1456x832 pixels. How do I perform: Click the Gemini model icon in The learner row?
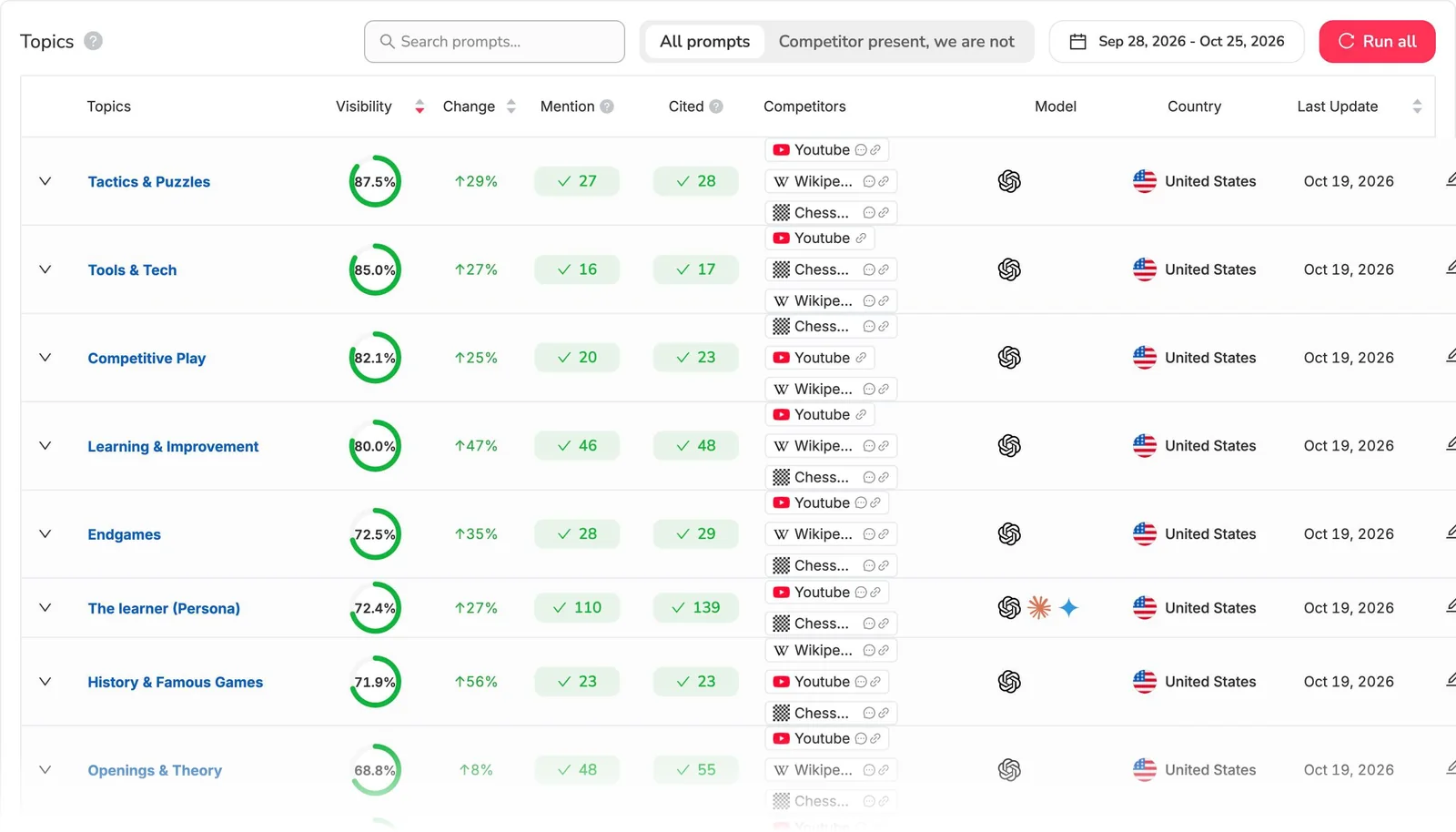[x=1069, y=607]
